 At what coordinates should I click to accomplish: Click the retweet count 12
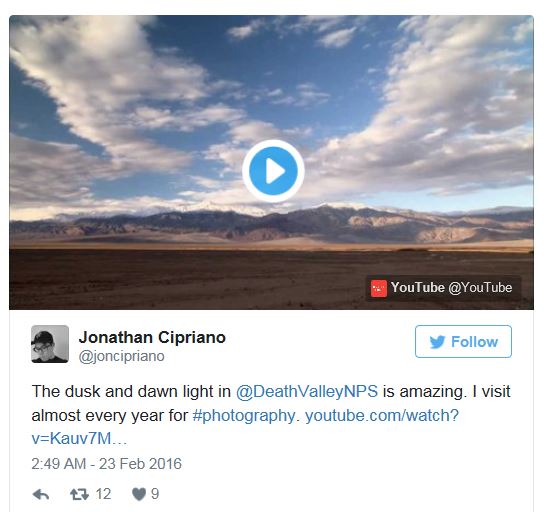coord(103,494)
